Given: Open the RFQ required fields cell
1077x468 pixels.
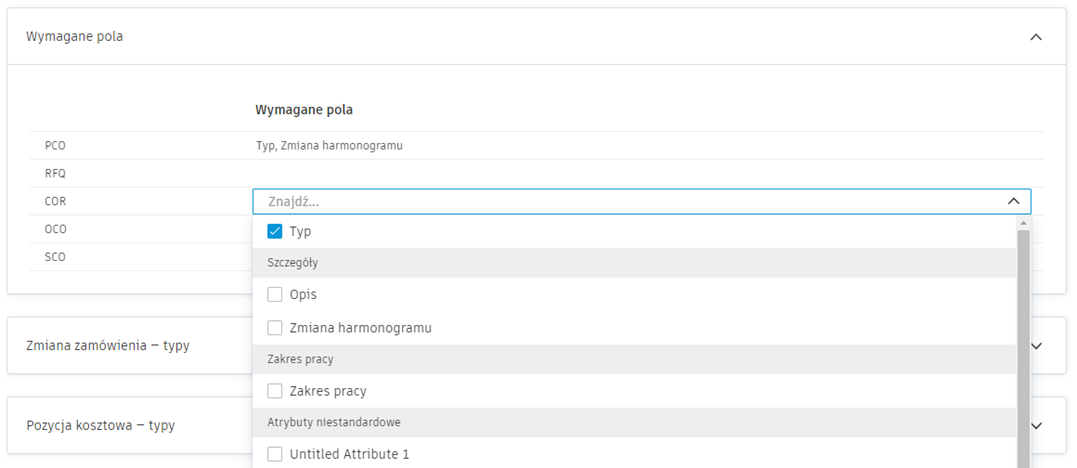Looking at the screenshot, I should [x=640, y=173].
